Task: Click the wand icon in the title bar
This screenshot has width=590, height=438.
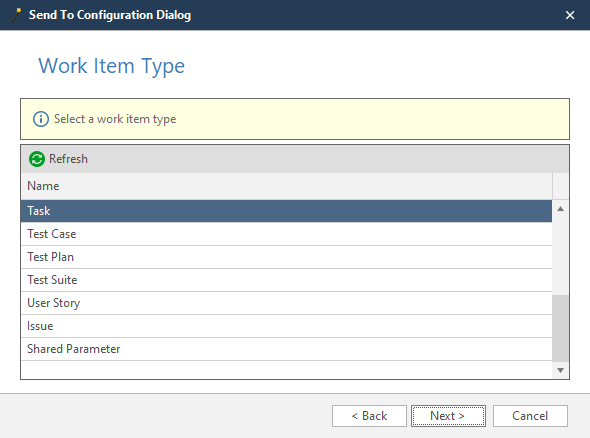Action: click(x=16, y=15)
